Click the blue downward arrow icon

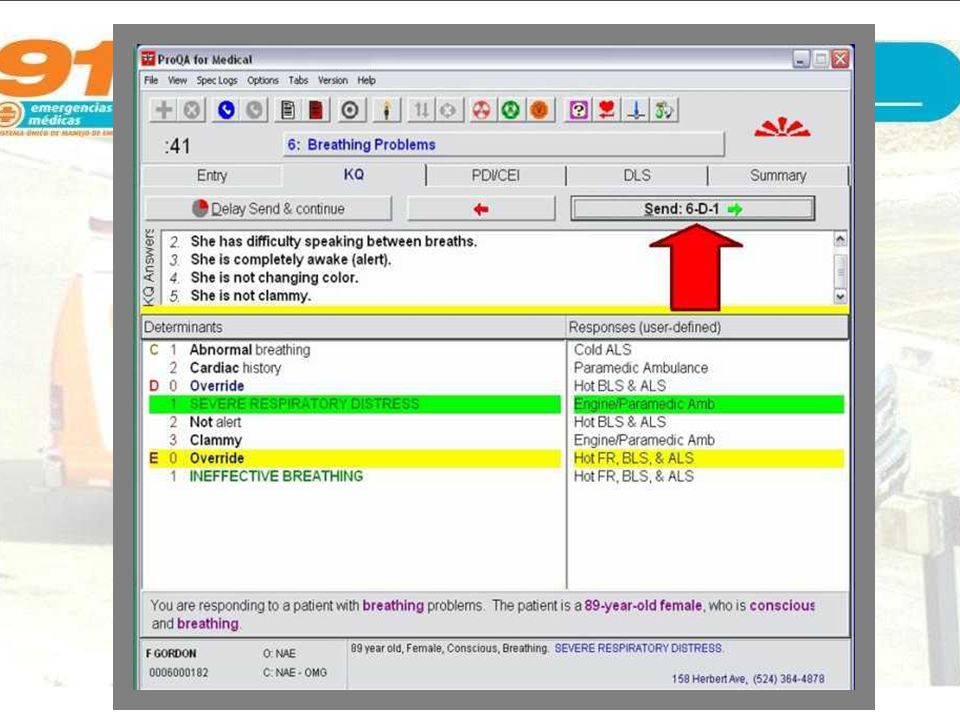[x=636, y=110]
